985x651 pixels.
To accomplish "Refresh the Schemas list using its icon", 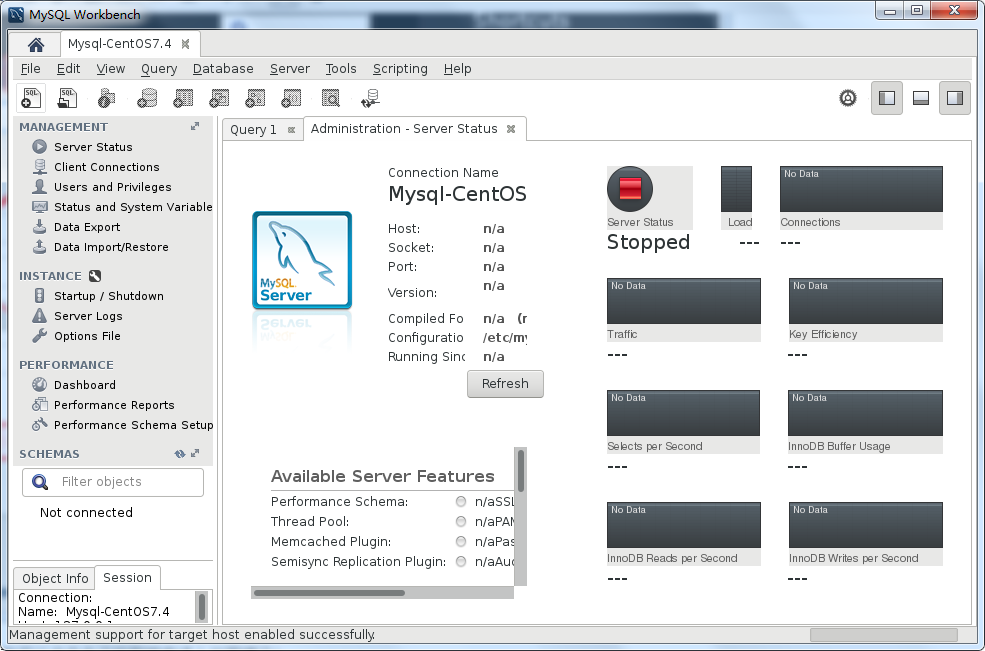I will coord(180,454).
